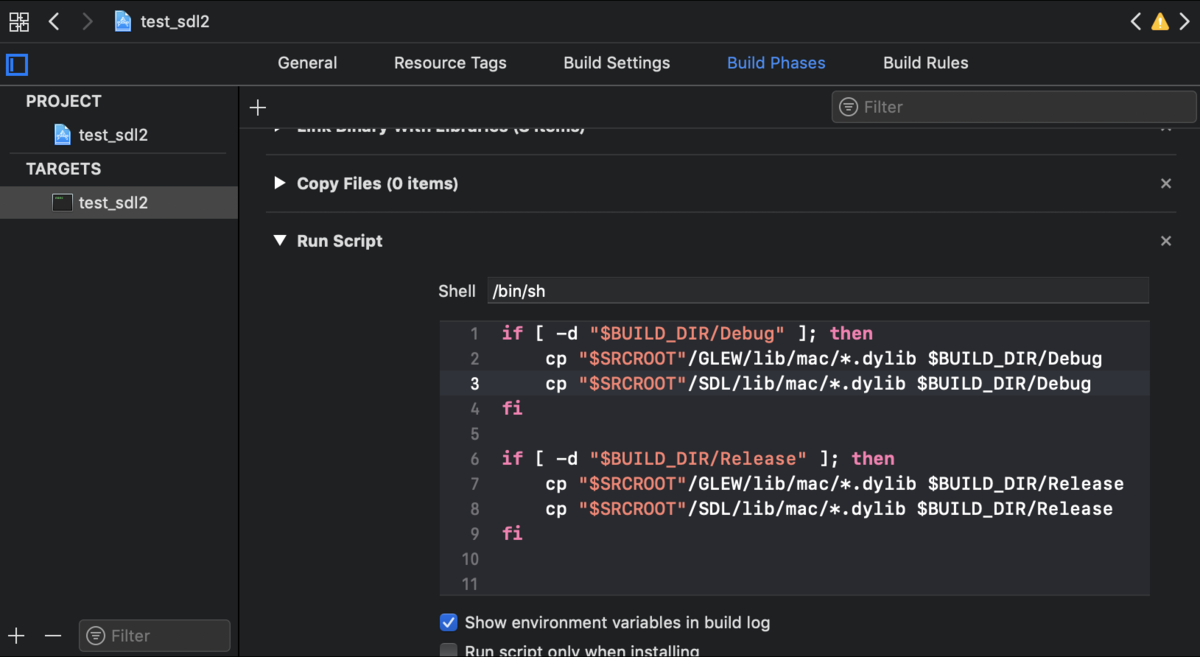Screen dimensions: 1200x657
Task: Click the fi on script line 4
Action: pos(512,408)
